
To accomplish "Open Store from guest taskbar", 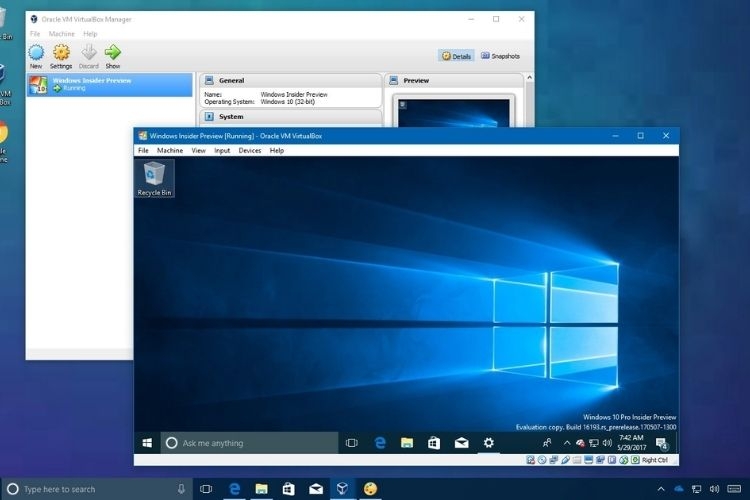I will [x=434, y=443].
